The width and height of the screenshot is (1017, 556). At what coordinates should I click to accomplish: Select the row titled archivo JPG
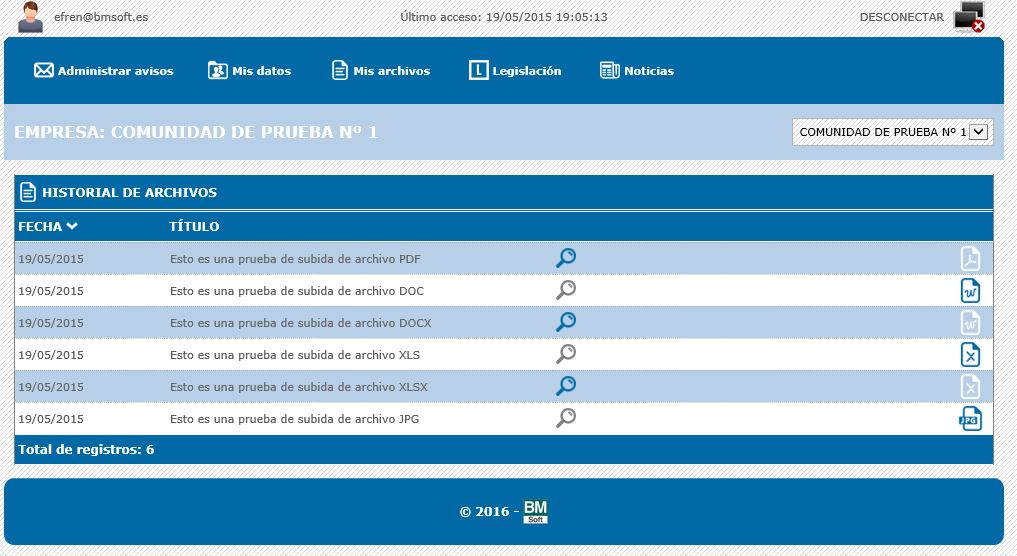[x=294, y=419]
